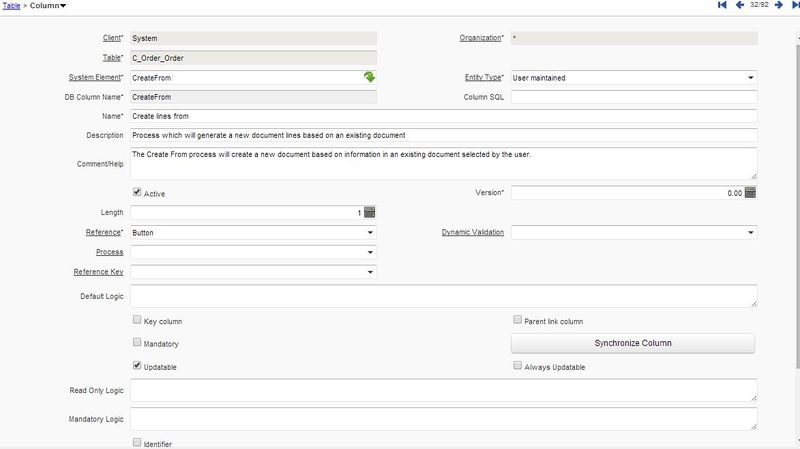Open the Reference dropdown showing Button
Viewport: 800px width, 449px height.
click(x=369, y=232)
